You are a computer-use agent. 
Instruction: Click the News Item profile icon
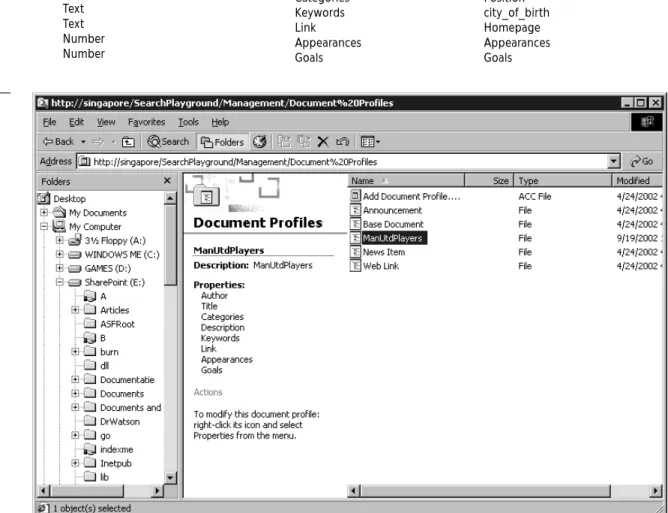(x=355, y=252)
